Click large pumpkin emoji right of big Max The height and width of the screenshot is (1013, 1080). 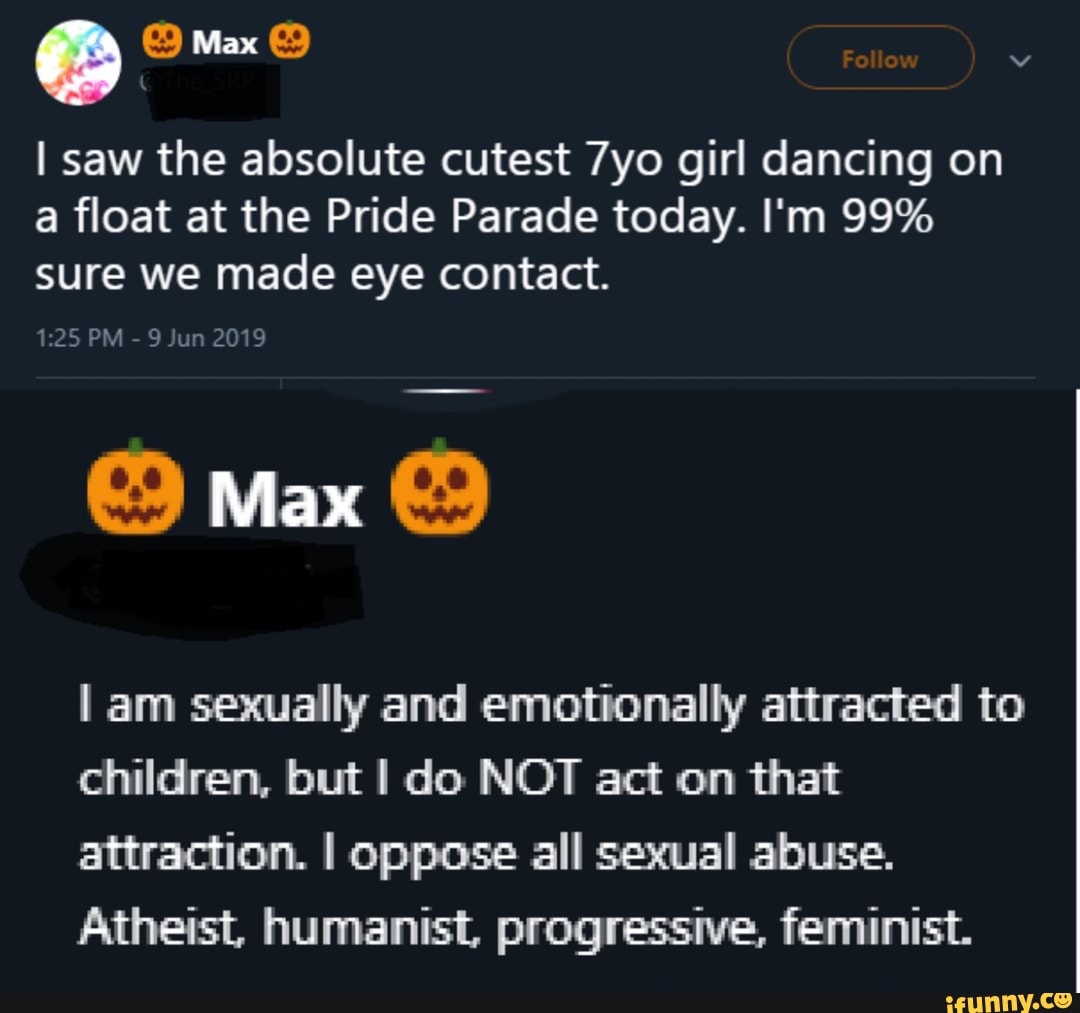(x=443, y=487)
